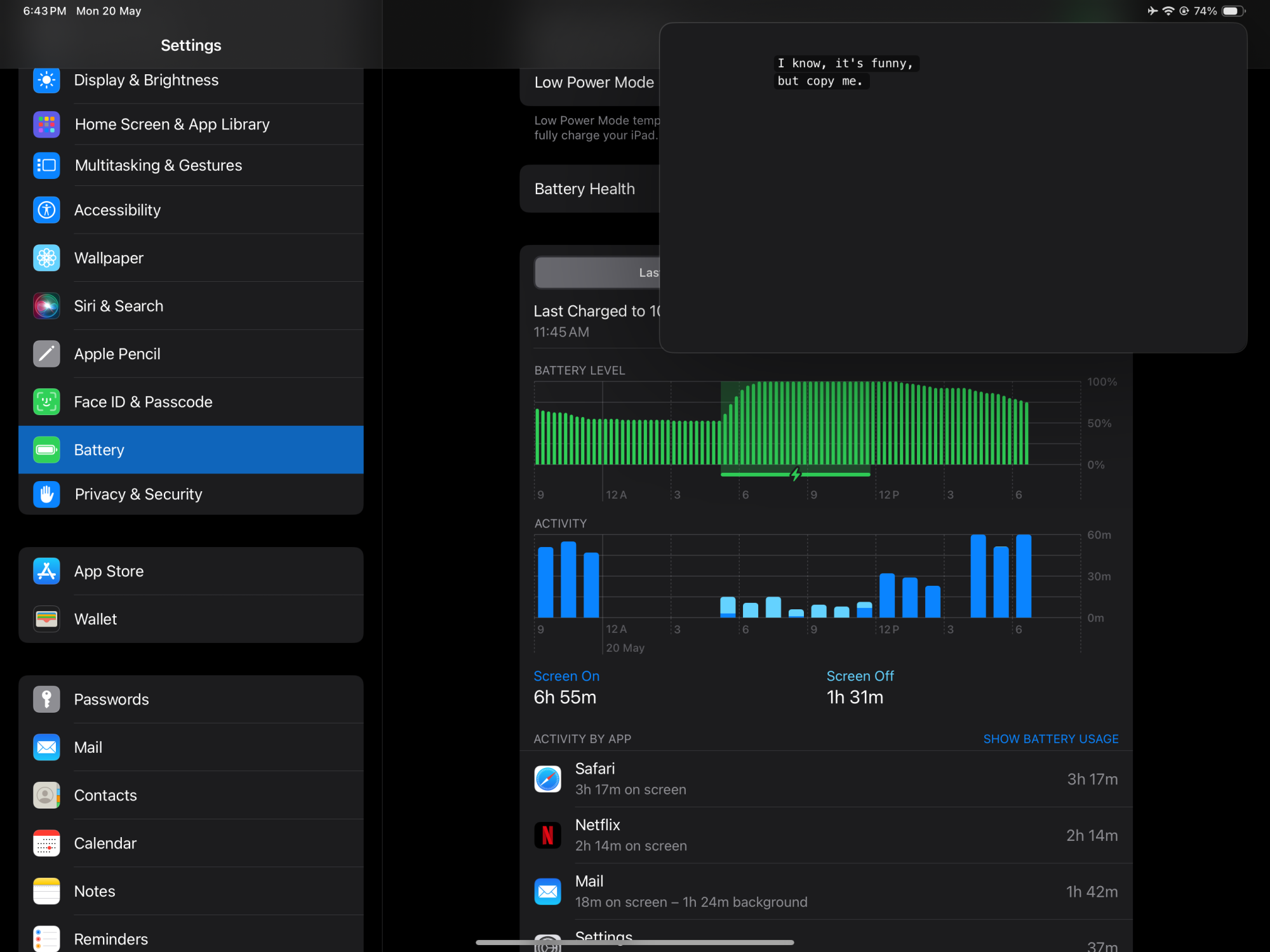Tap the Low Power Mode row
The width and height of the screenshot is (1270, 952).
pos(593,83)
